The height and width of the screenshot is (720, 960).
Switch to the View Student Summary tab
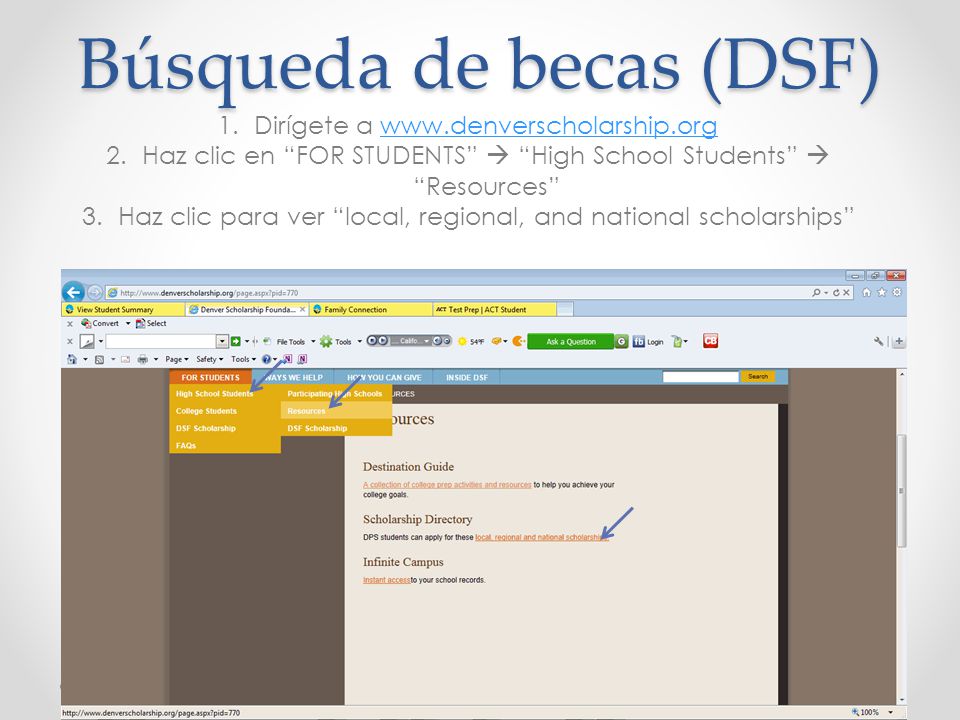[x=123, y=310]
